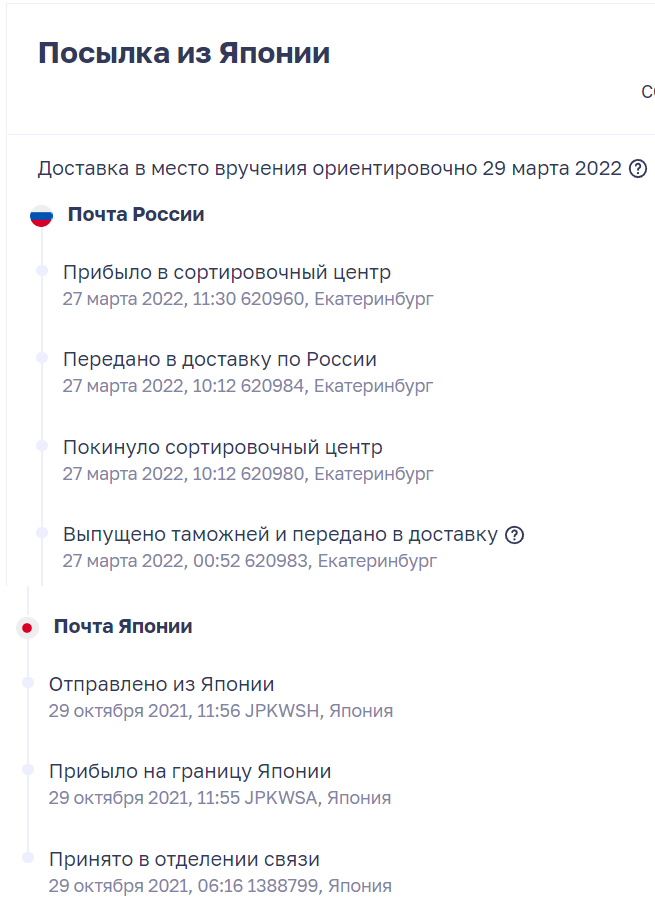The height and width of the screenshot is (900, 655).
Task: Click the 'Посылка из Японии' title
Action: 184,53
